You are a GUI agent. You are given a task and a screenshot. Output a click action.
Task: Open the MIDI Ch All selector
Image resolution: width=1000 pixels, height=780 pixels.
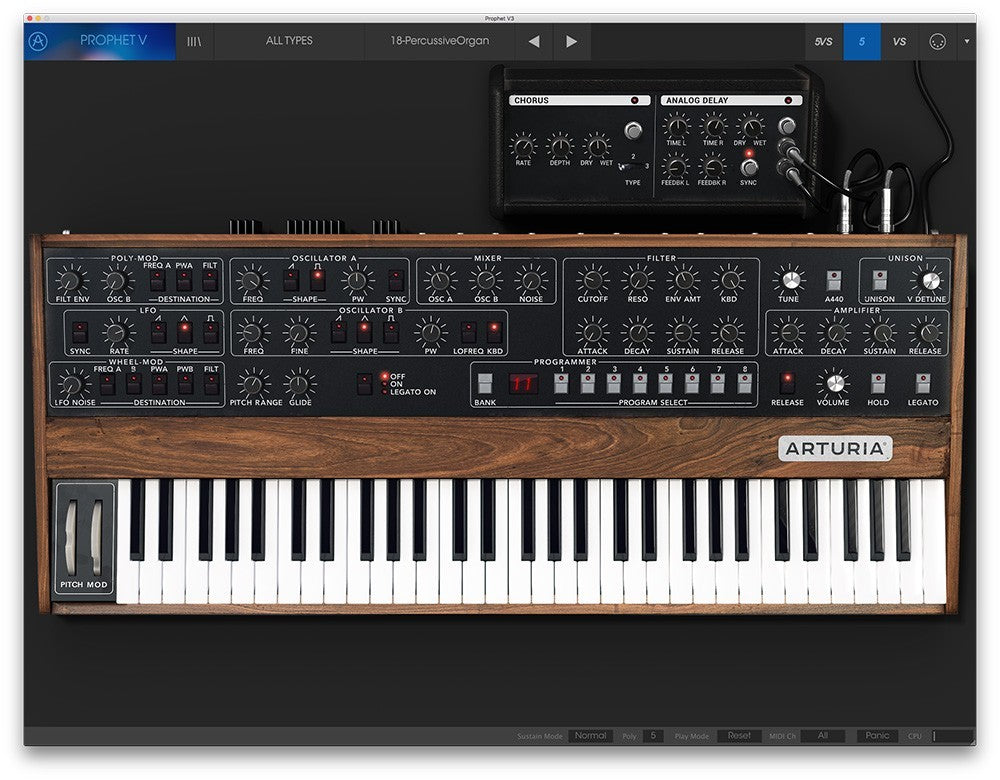(x=823, y=736)
